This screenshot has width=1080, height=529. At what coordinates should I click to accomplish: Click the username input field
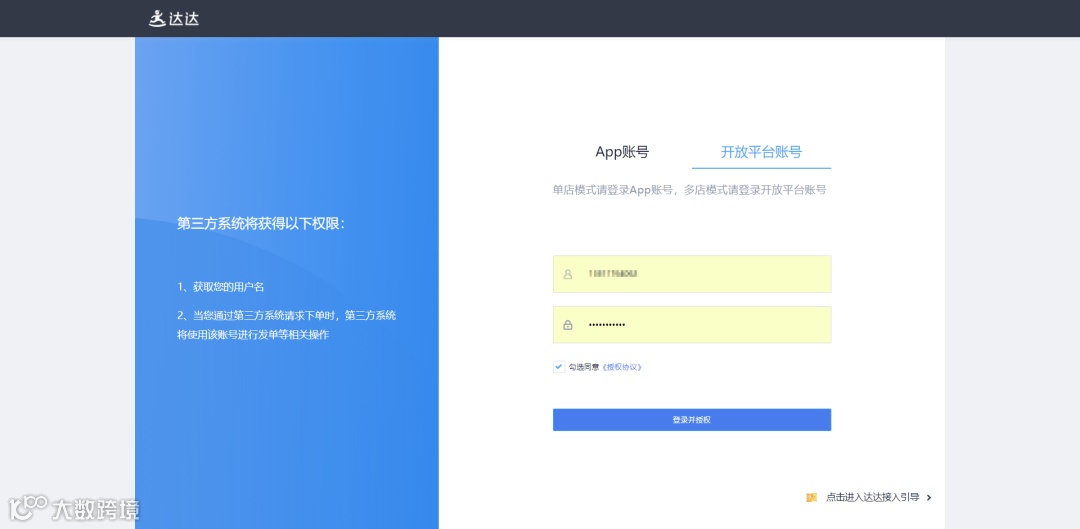point(692,274)
